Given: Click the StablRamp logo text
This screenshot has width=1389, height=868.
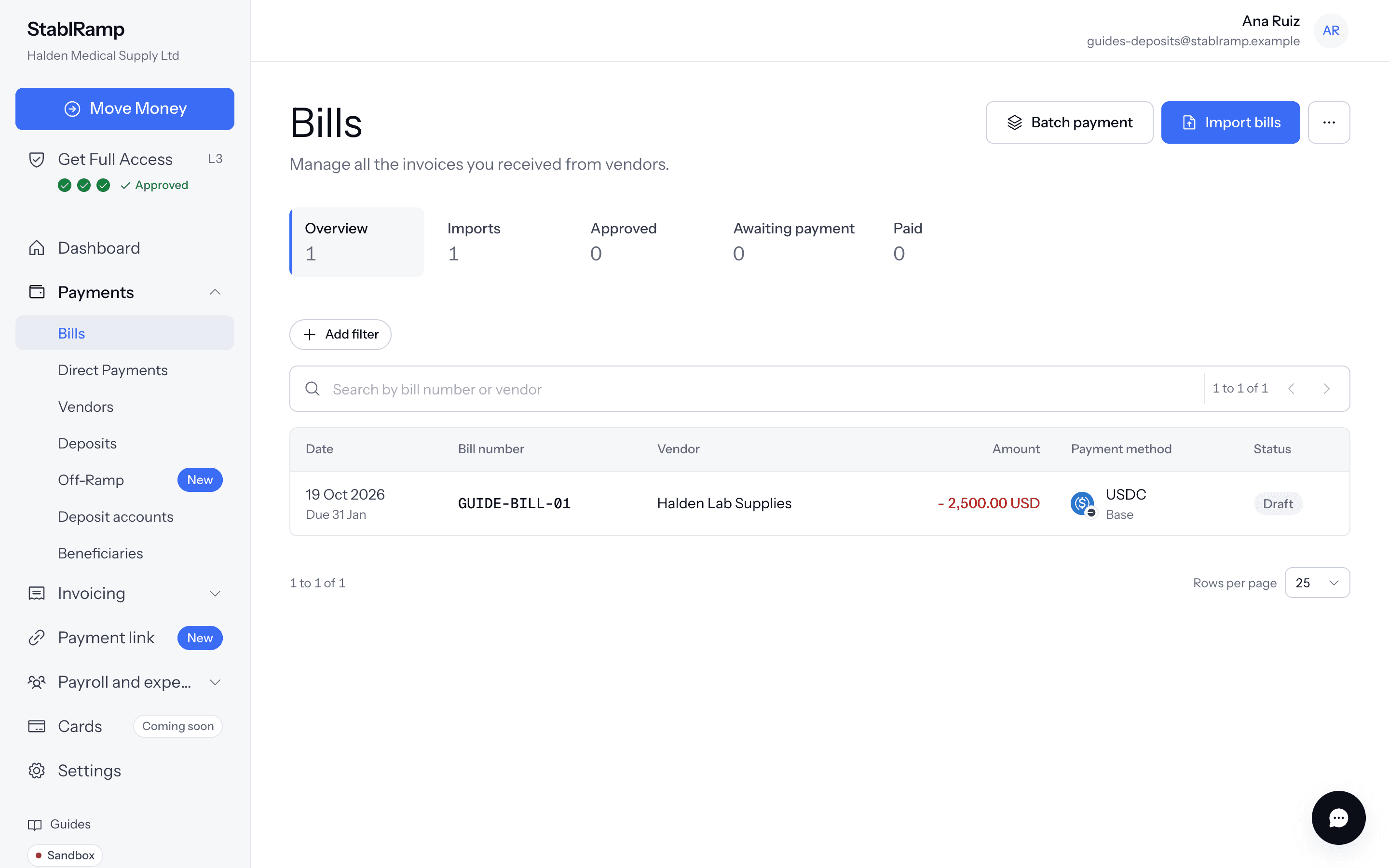Looking at the screenshot, I should point(76,29).
